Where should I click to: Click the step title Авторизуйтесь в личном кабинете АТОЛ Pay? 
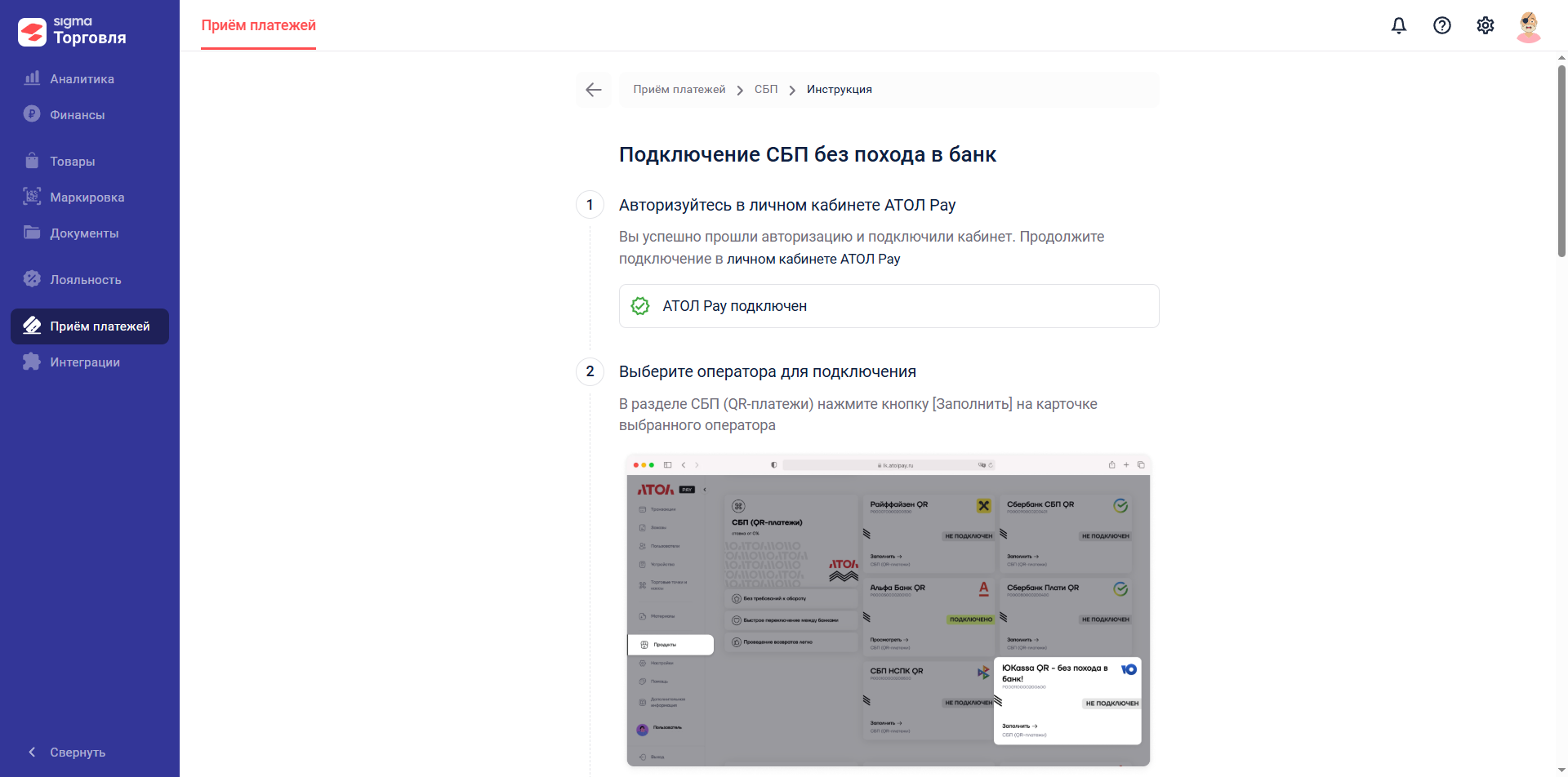tap(787, 205)
